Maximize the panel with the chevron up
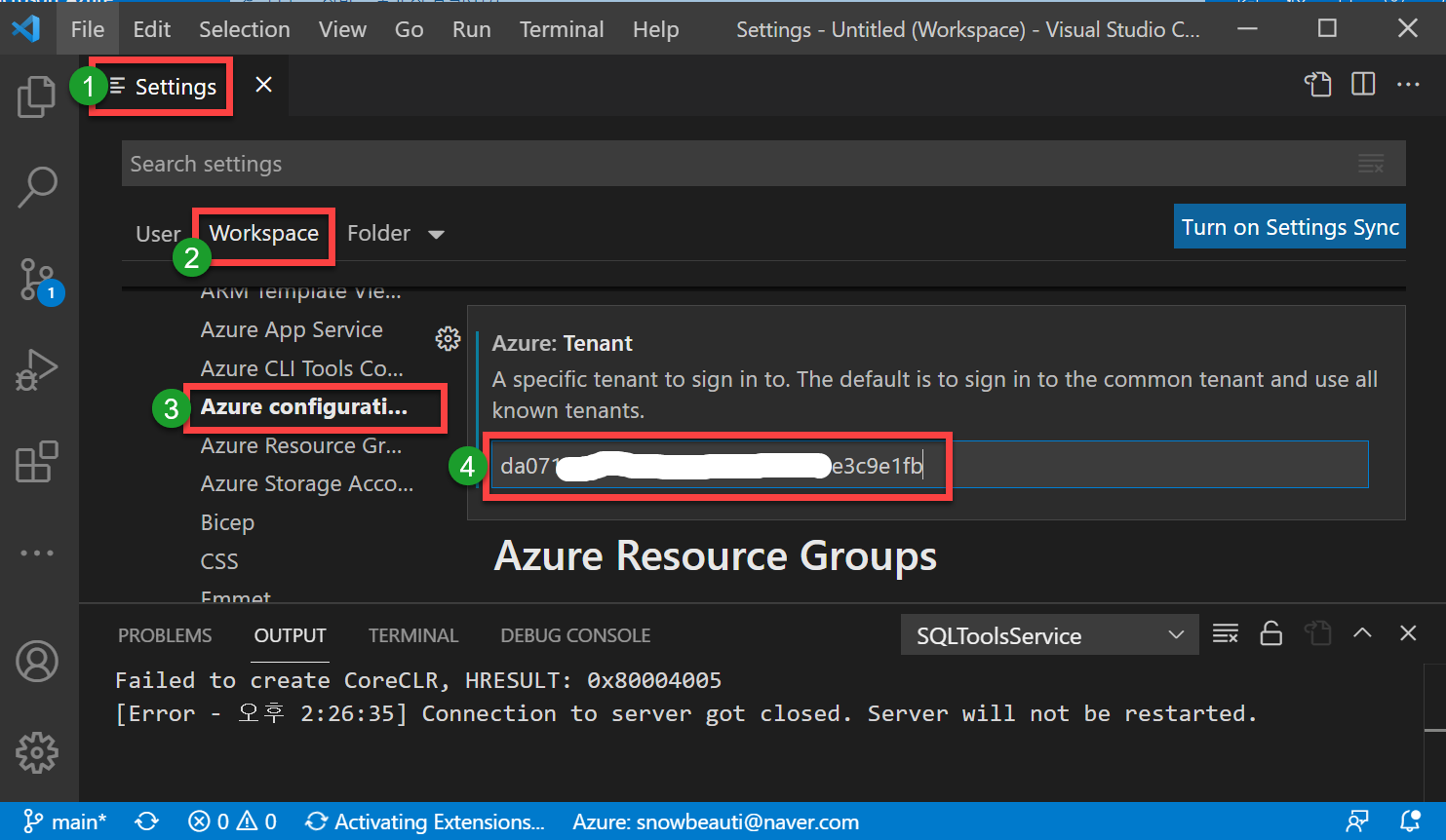Screen dimensions: 1446x840 1363,633
